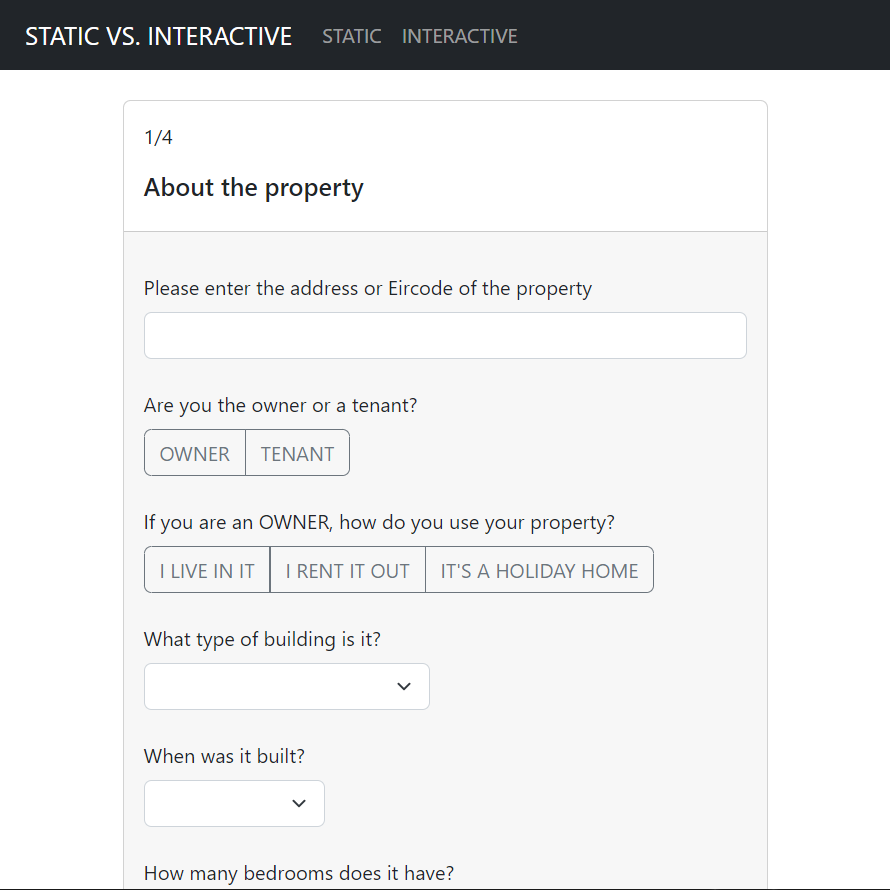
Task: Click the 'How many bedrooms' label
Action: point(298,873)
